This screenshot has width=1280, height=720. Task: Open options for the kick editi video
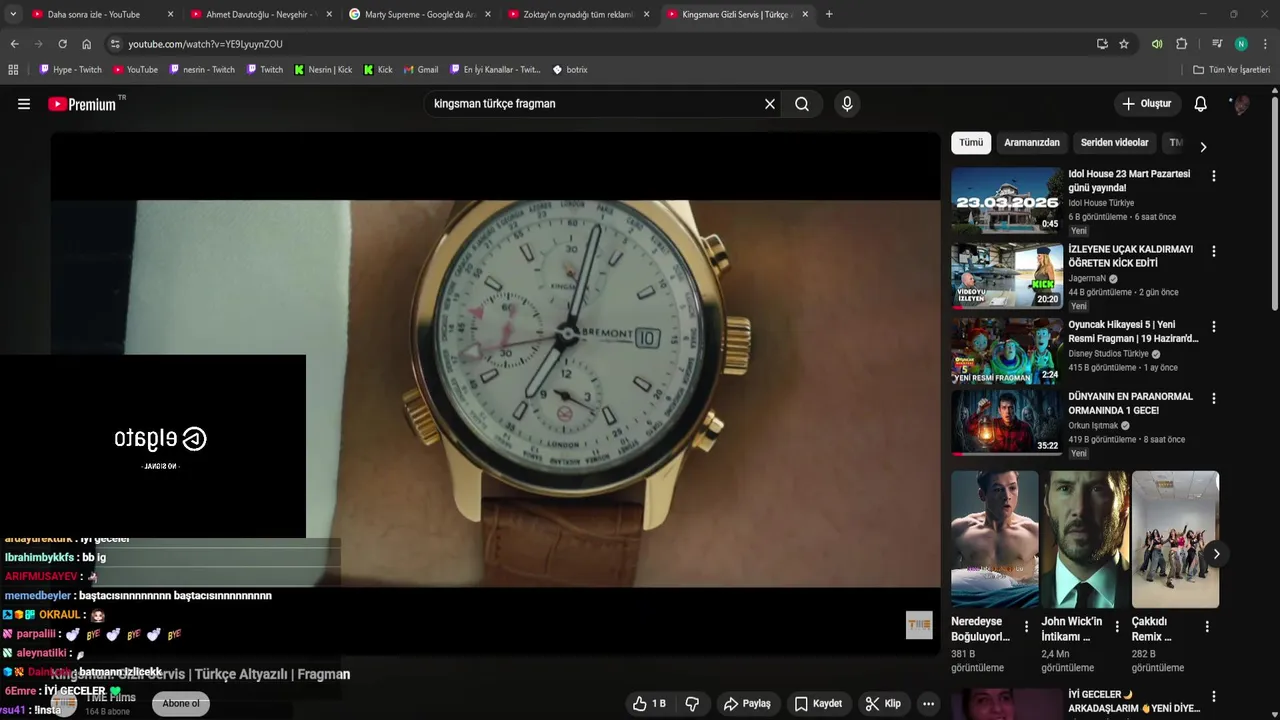[1214, 252]
